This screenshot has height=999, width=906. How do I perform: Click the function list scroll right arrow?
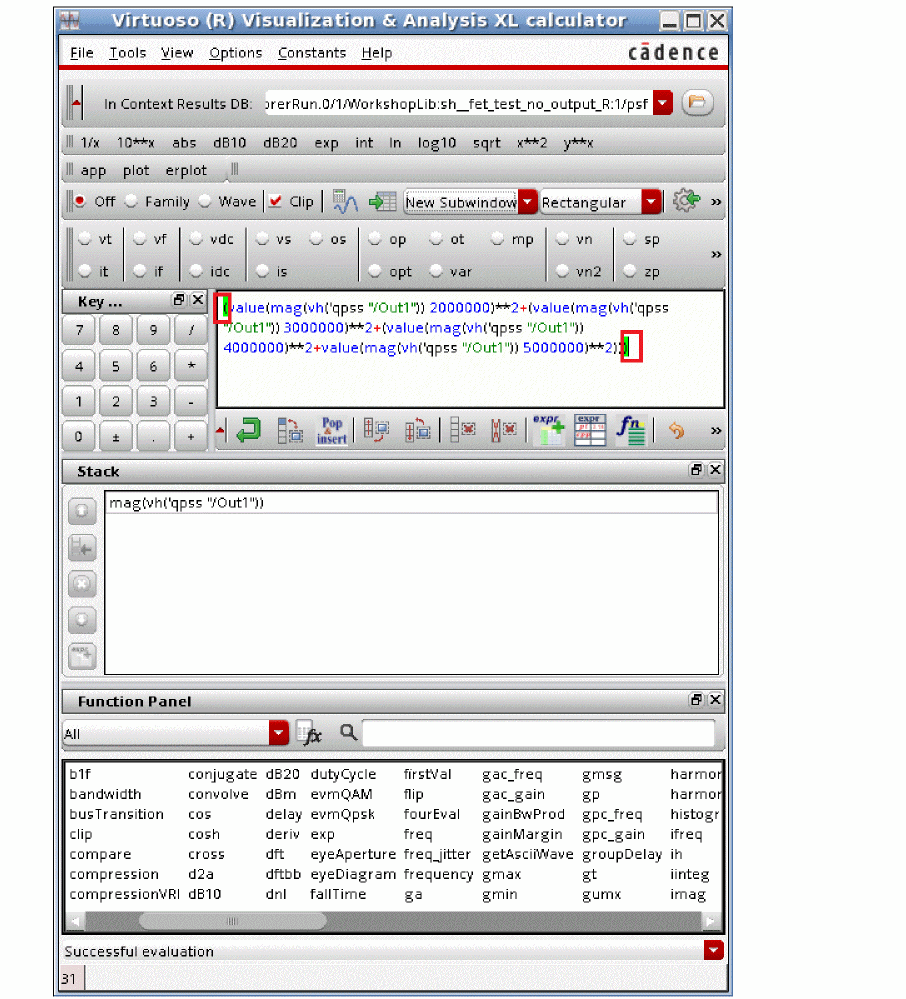[710, 921]
